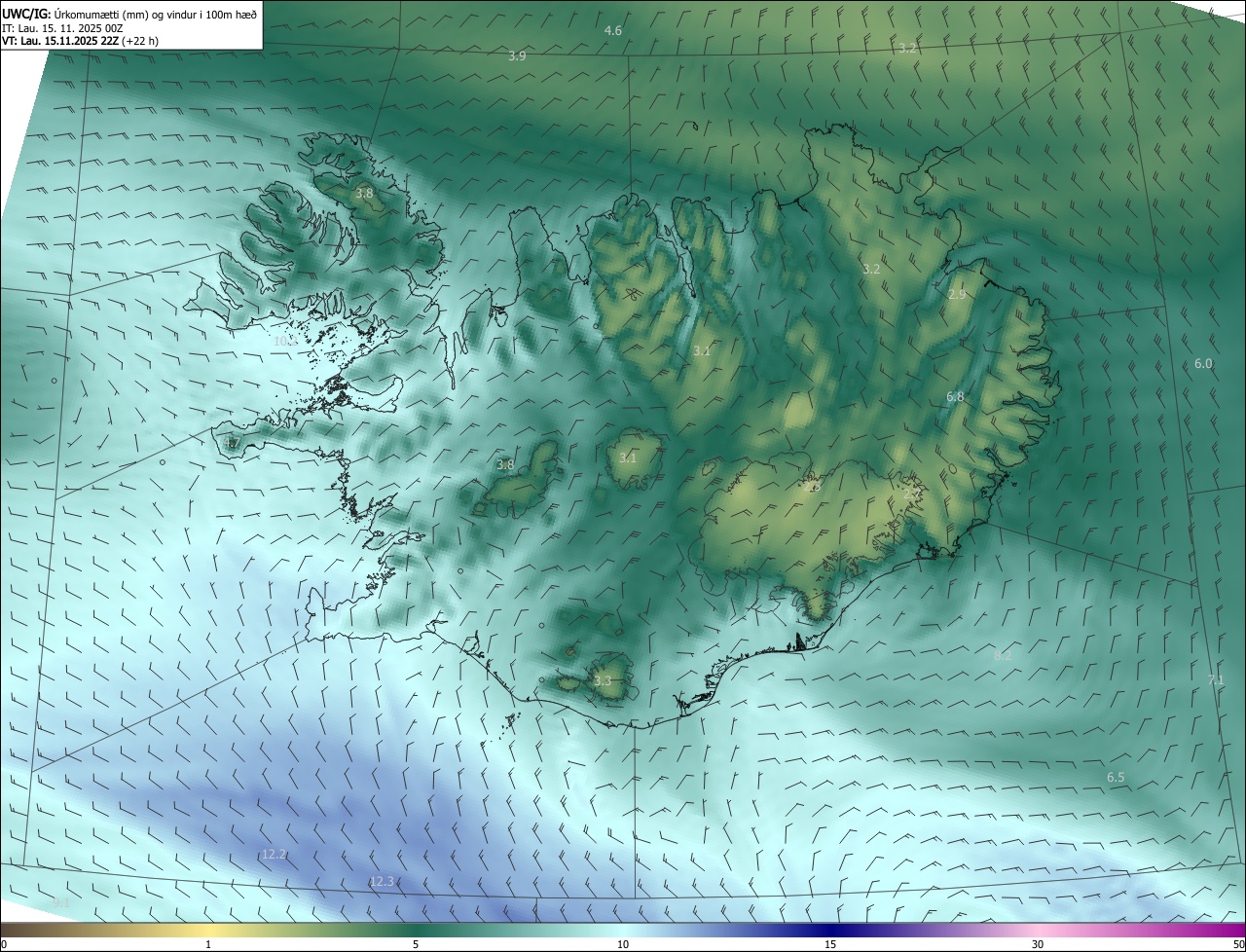Click the colorbar tick label 5
This screenshot has height=952, width=1246.
point(416,944)
